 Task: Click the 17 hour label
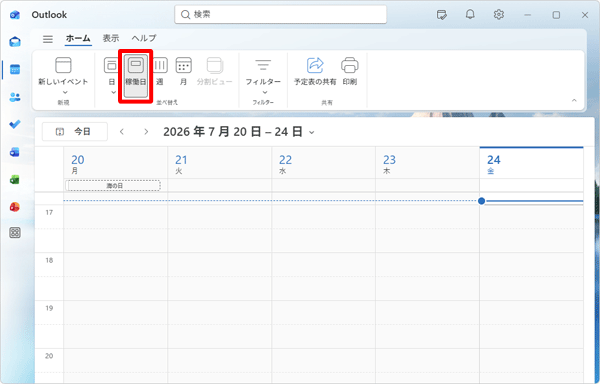pos(49,212)
